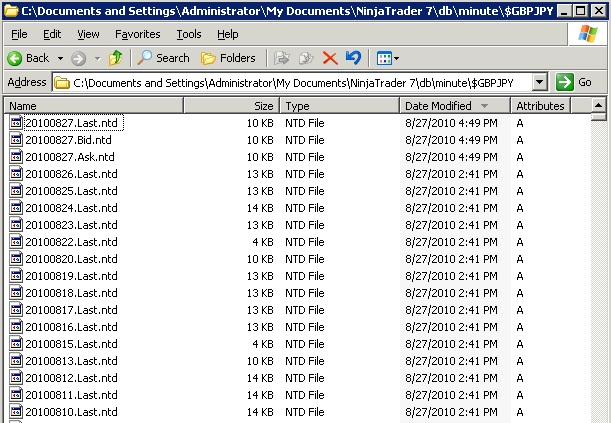This screenshot has height=423, width=611.
Task: Click the 4 KB size of 20100815.Last.ntd
Action: [x=263, y=344]
